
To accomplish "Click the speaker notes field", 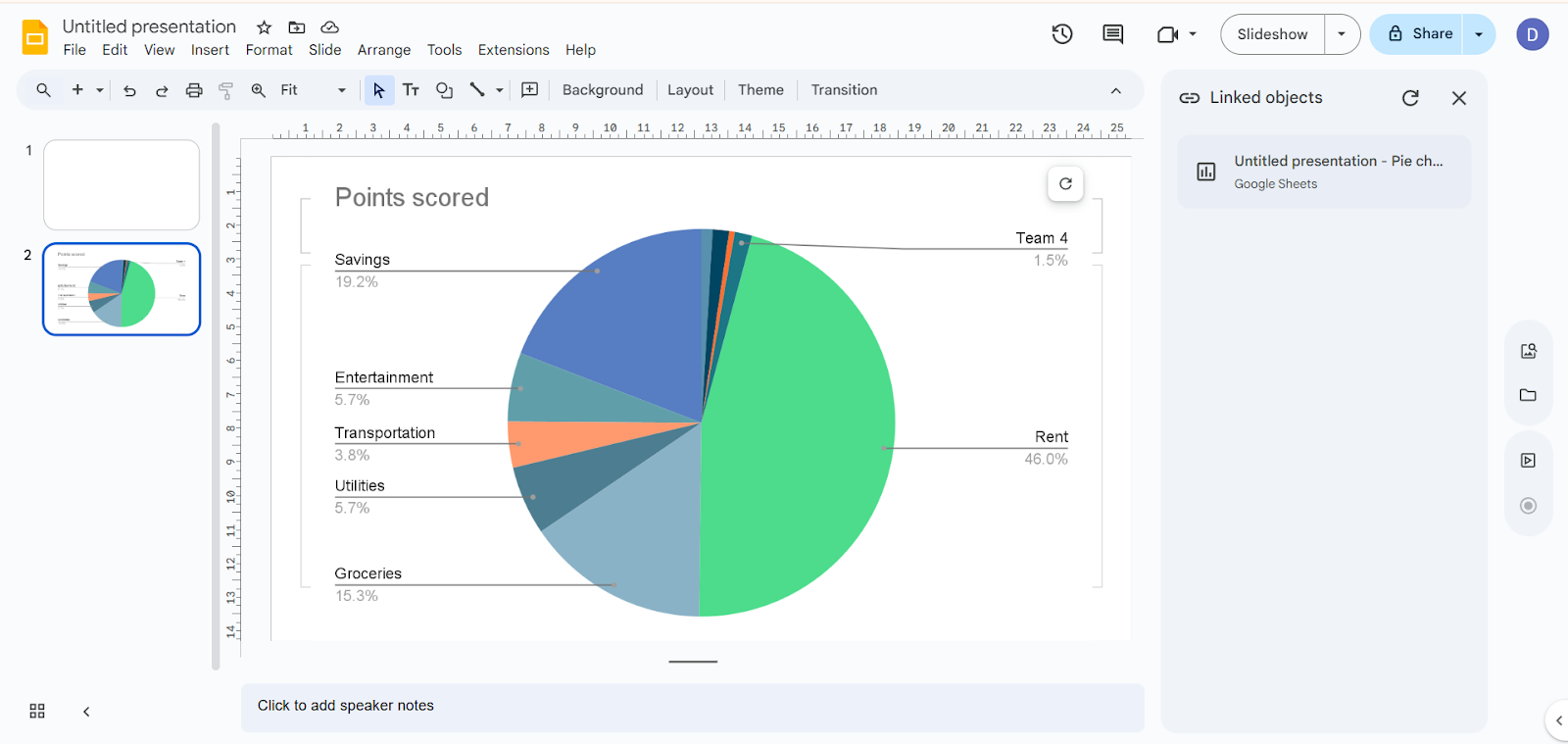I will (692, 708).
